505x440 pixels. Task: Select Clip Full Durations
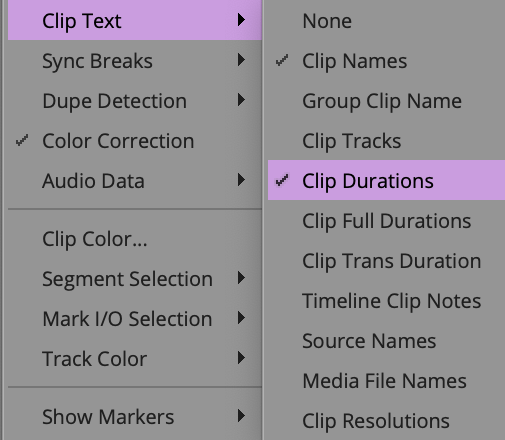click(386, 220)
